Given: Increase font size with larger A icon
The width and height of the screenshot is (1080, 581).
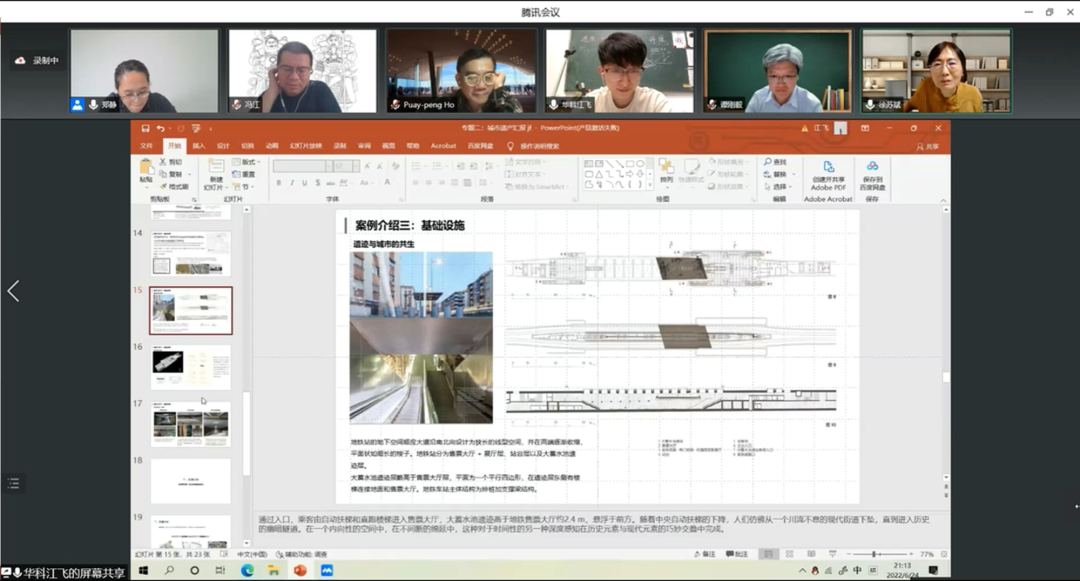Looking at the screenshot, I should click(x=368, y=166).
